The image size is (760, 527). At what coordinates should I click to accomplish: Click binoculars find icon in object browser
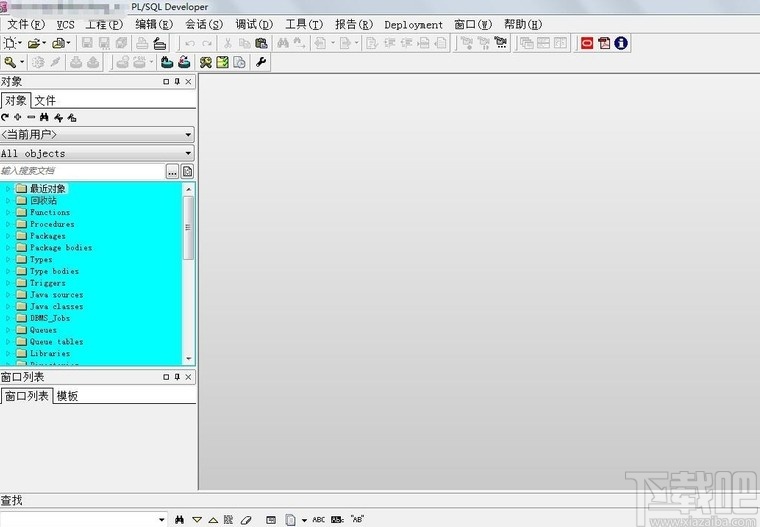point(44,117)
